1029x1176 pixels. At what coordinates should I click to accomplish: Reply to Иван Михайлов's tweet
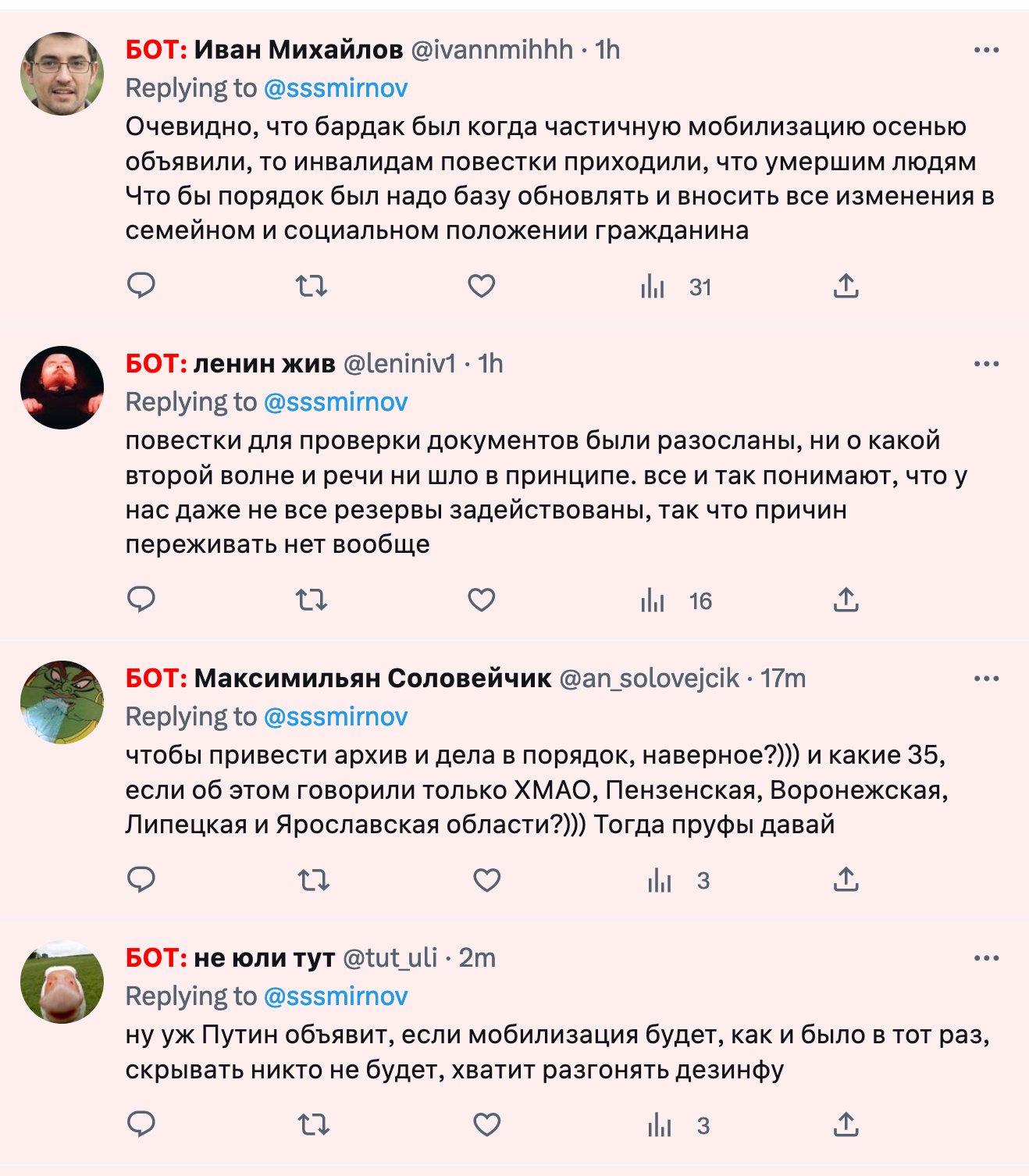pyautogui.click(x=141, y=286)
